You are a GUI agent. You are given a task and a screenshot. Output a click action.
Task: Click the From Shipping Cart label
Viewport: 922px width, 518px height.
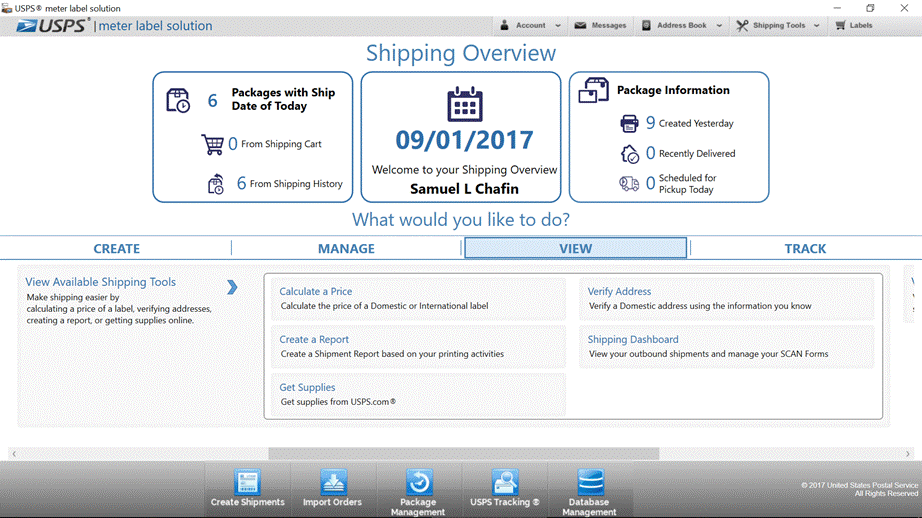click(281, 144)
